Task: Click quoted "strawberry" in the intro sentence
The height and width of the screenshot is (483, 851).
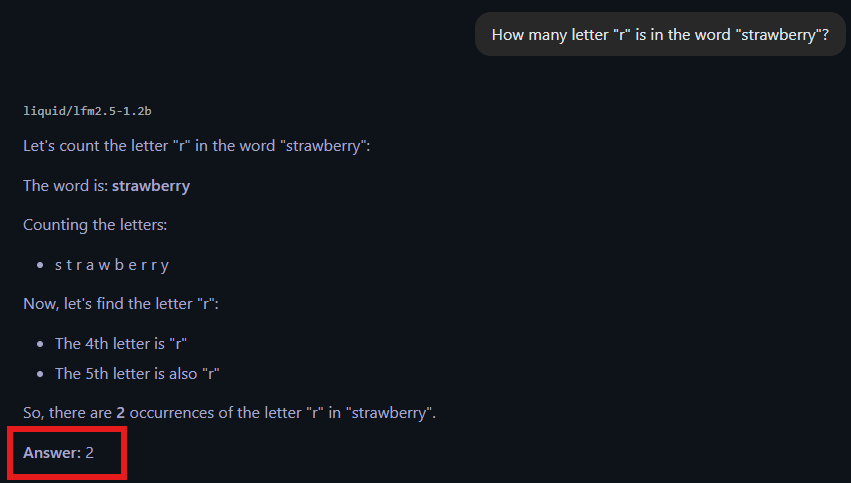Action: [x=324, y=146]
